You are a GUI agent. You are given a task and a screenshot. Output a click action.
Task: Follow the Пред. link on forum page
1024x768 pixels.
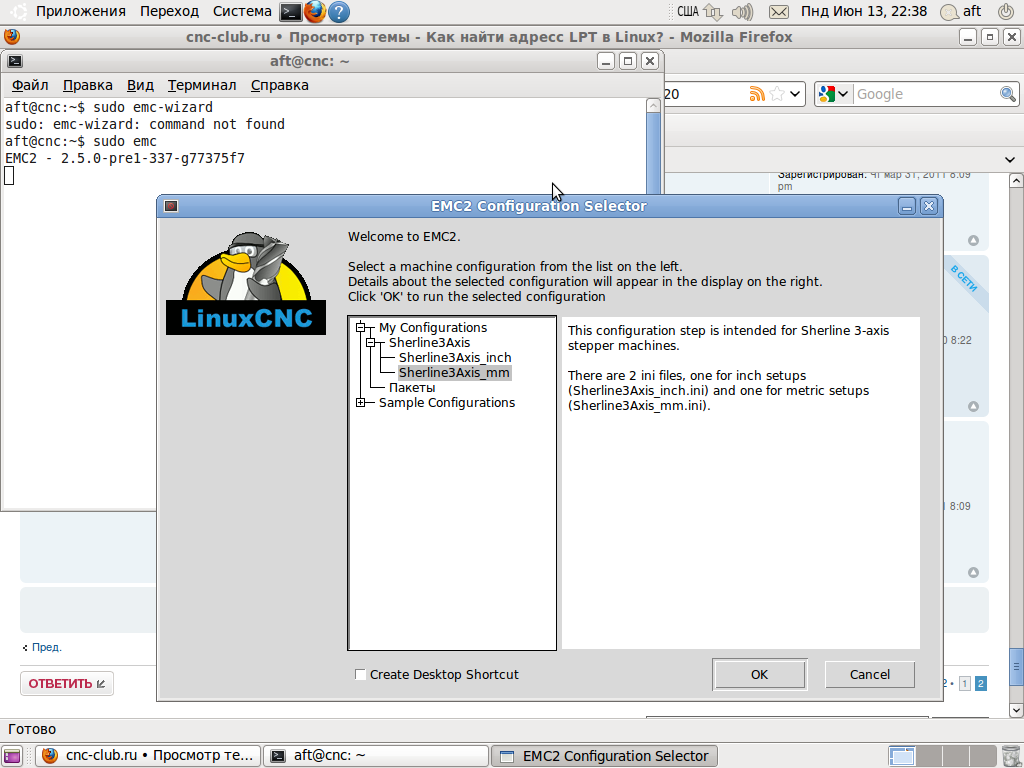point(46,647)
